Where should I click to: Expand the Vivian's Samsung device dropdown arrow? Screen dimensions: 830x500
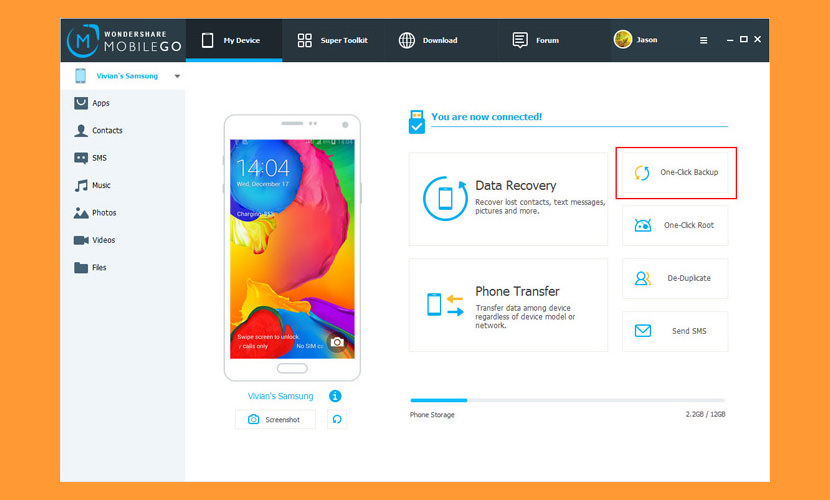177,76
